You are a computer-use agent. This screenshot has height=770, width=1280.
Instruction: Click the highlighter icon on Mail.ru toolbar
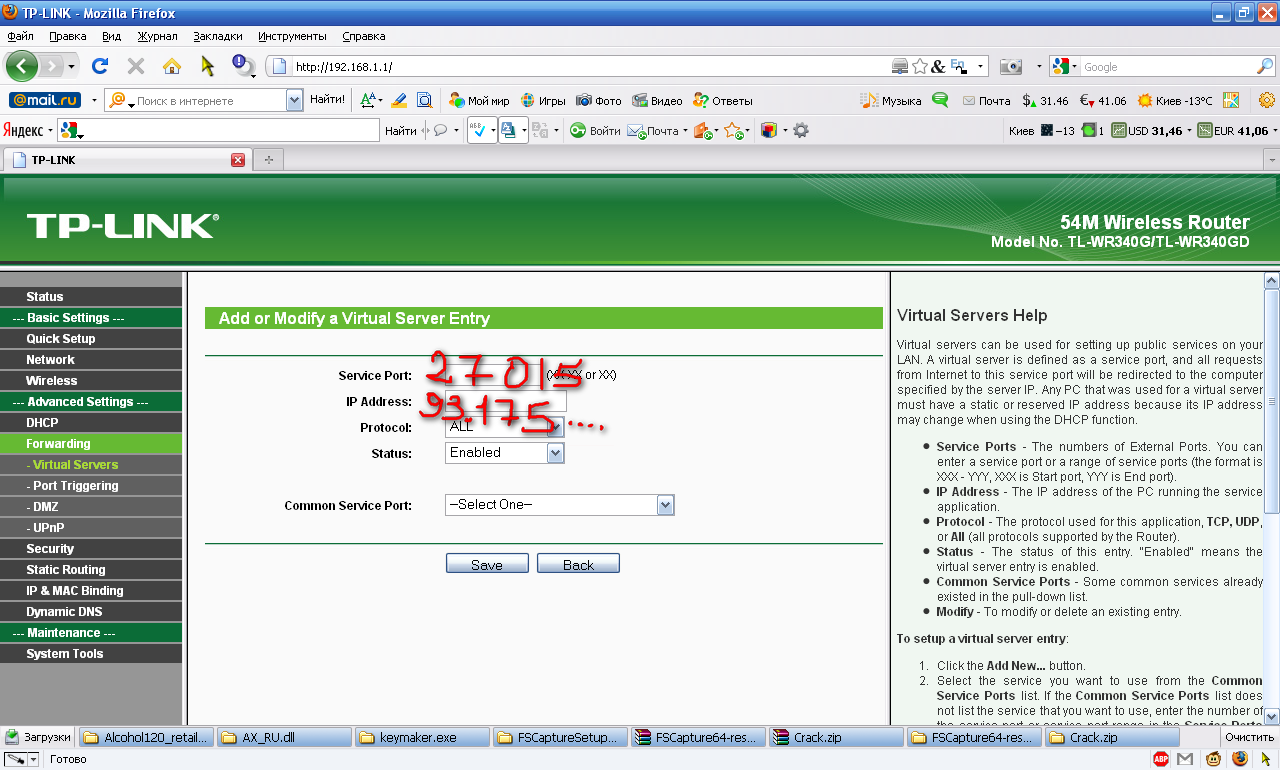398,100
